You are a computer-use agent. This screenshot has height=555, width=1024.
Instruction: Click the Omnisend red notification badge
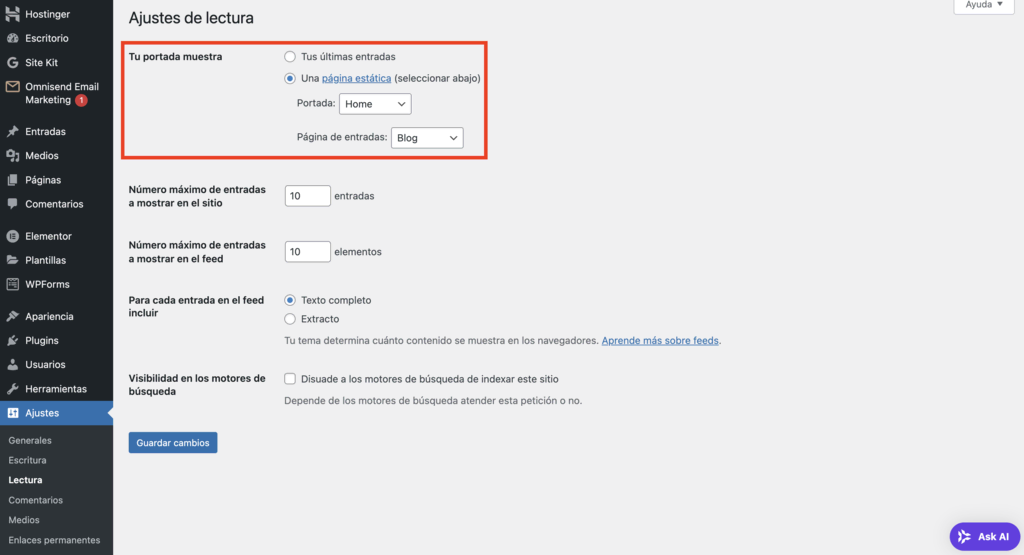[81, 100]
